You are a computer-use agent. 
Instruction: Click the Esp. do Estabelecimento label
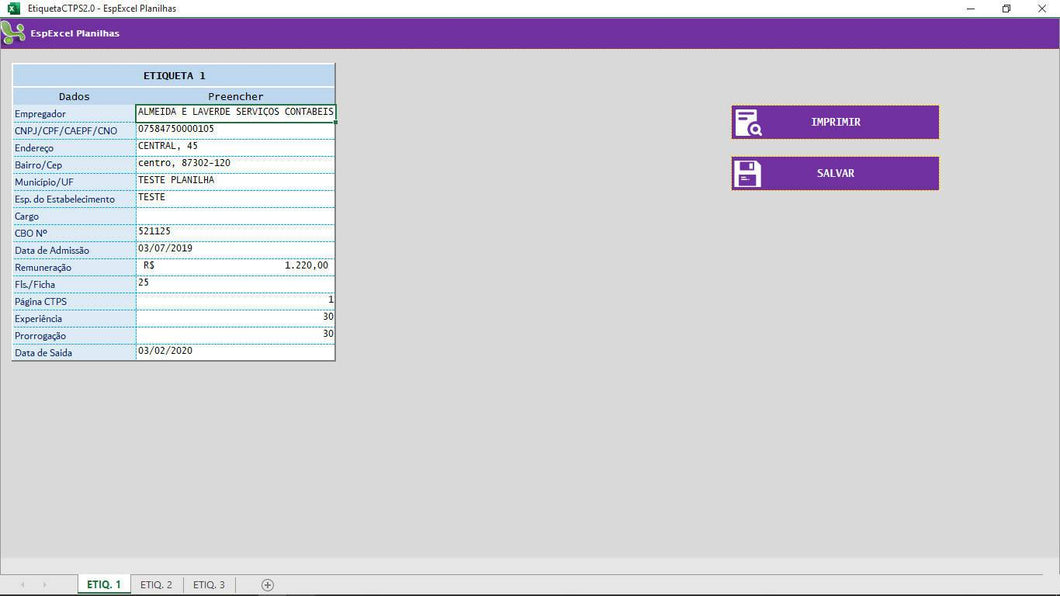coord(65,199)
